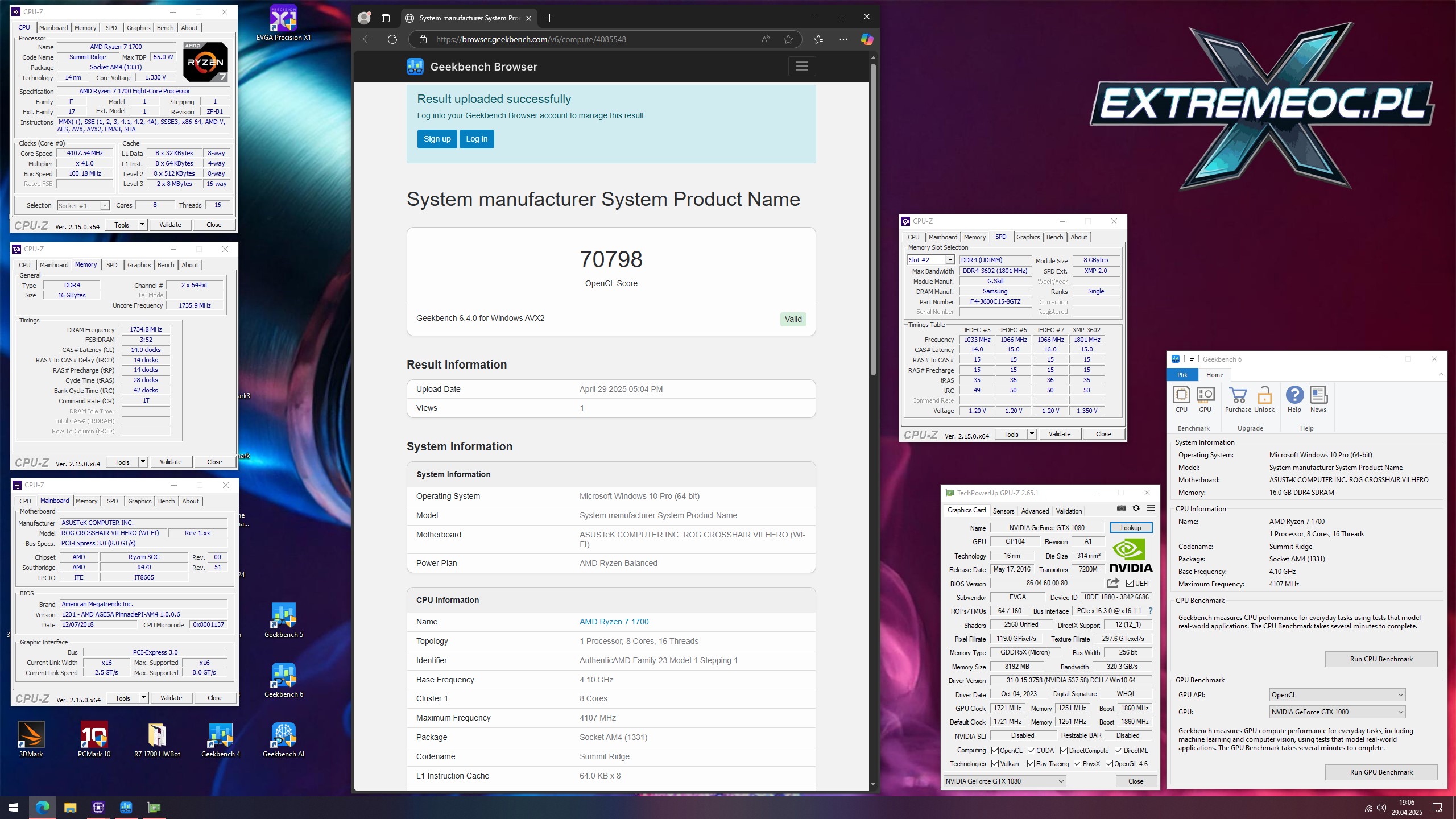Open File Explorer from taskbar
Viewport: 1456px width, 819px height.
point(70,808)
